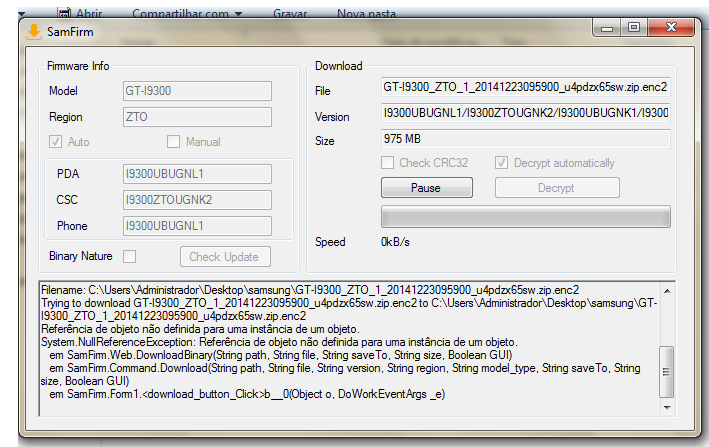Click the Region field showing ZTO
This screenshot has width=709, height=447.
(197, 117)
